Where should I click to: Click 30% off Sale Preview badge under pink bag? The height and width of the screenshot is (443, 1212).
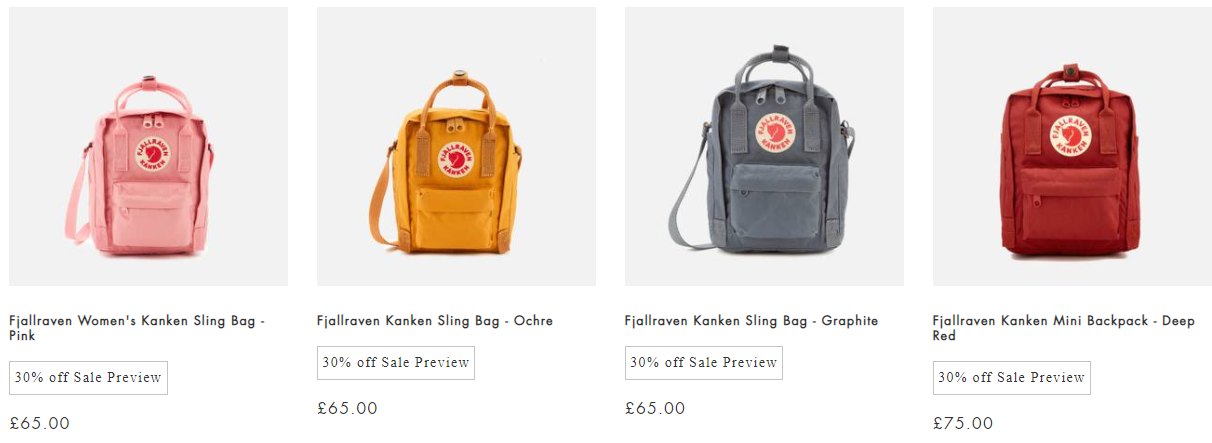coord(88,378)
